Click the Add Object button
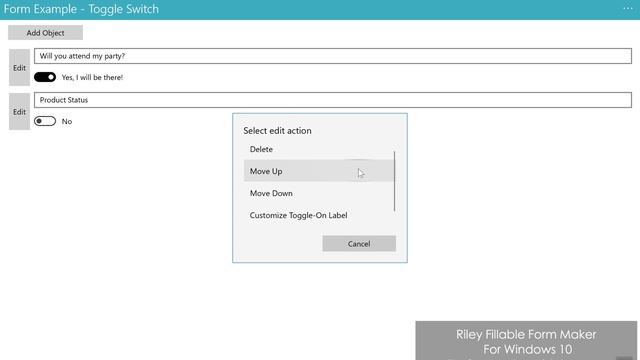 (45, 33)
